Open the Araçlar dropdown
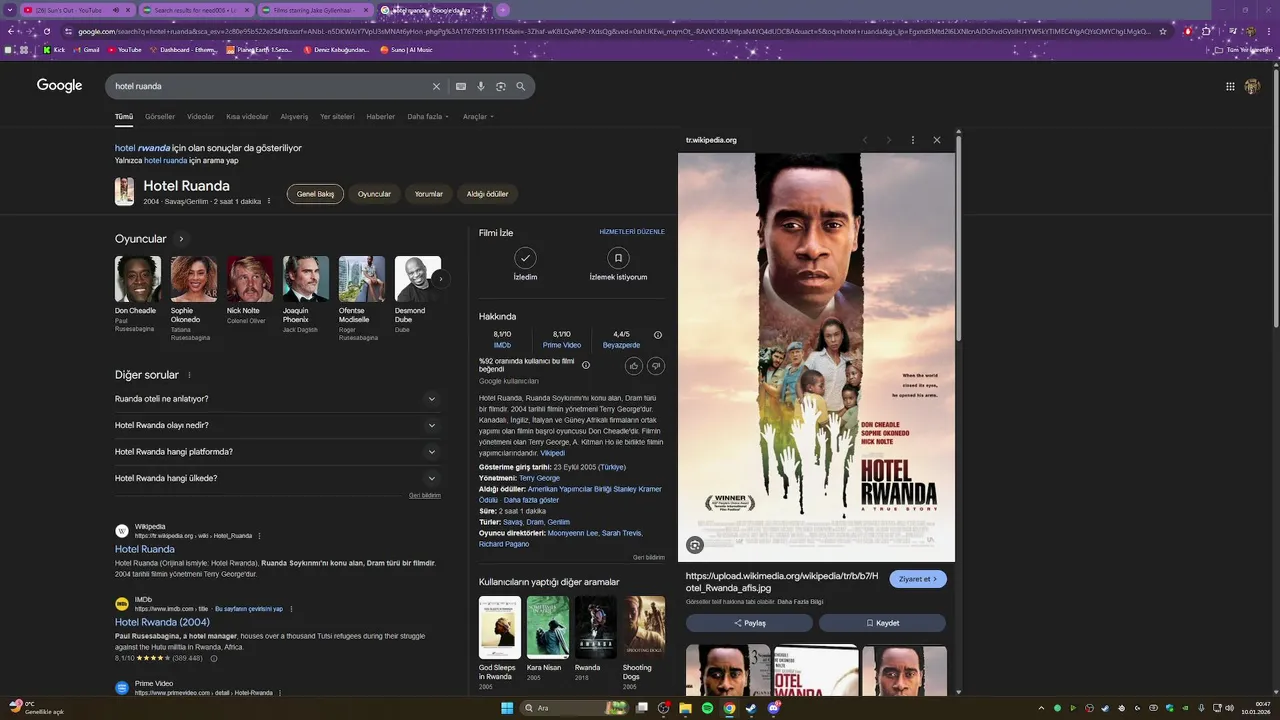This screenshot has height=720, width=1280. (478, 117)
